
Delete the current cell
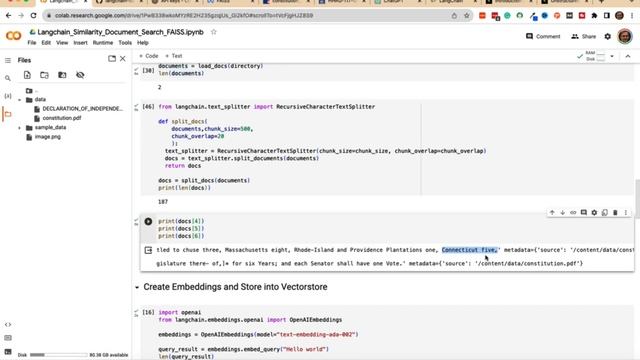615,213
